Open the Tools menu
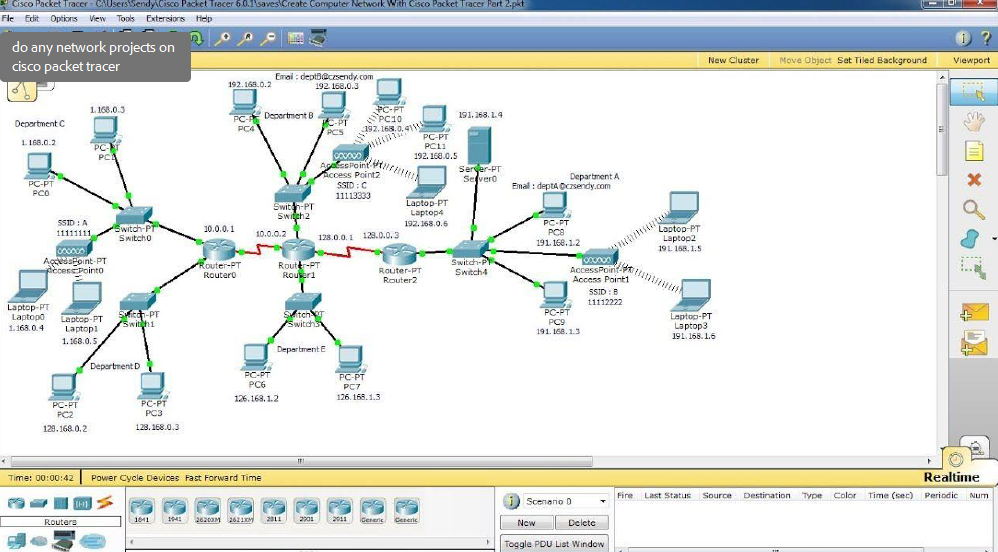Image resolution: width=998 pixels, height=552 pixels. (125, 18)
